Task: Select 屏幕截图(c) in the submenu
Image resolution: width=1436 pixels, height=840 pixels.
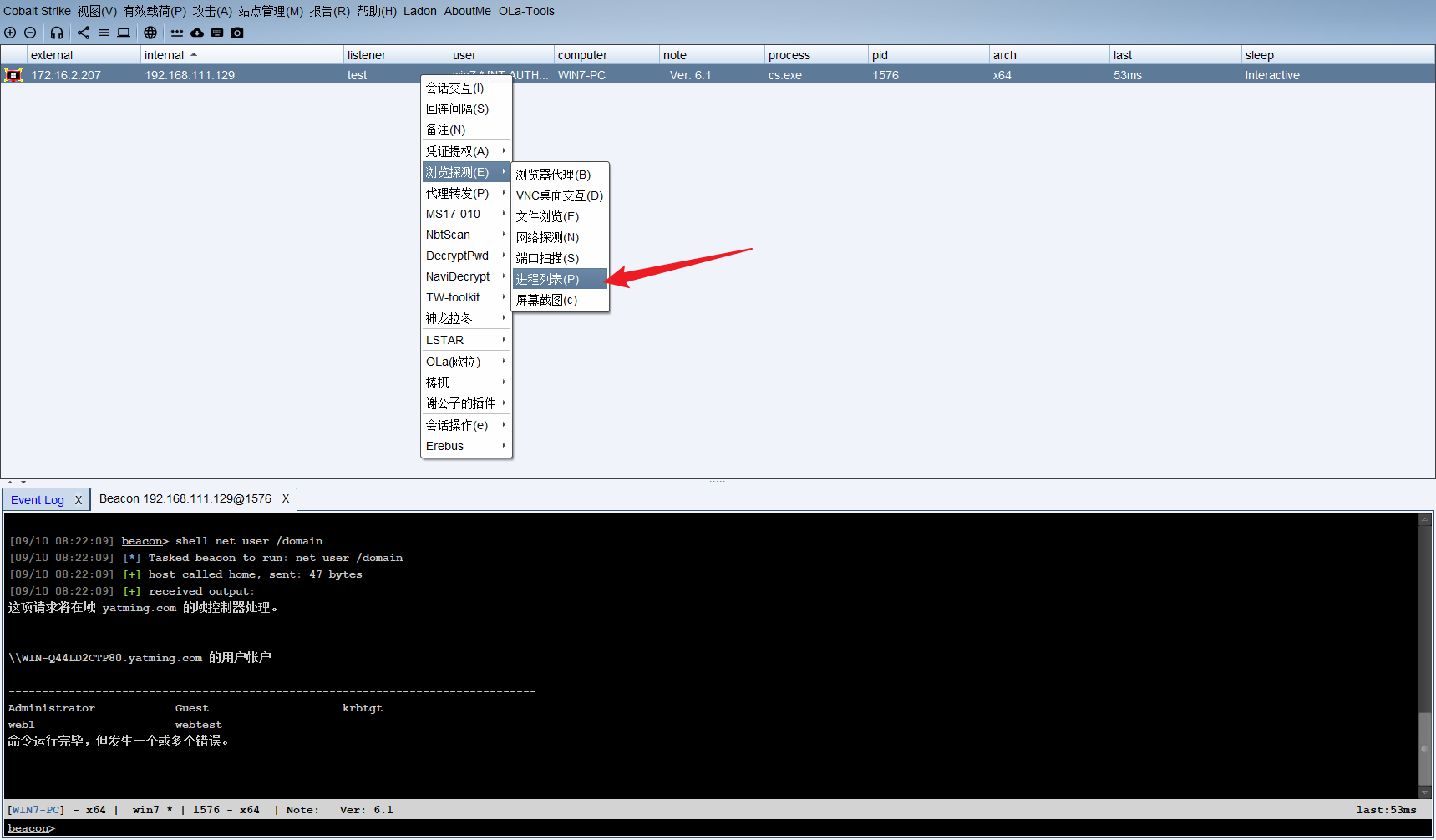Action: click(x=560, y=300)
